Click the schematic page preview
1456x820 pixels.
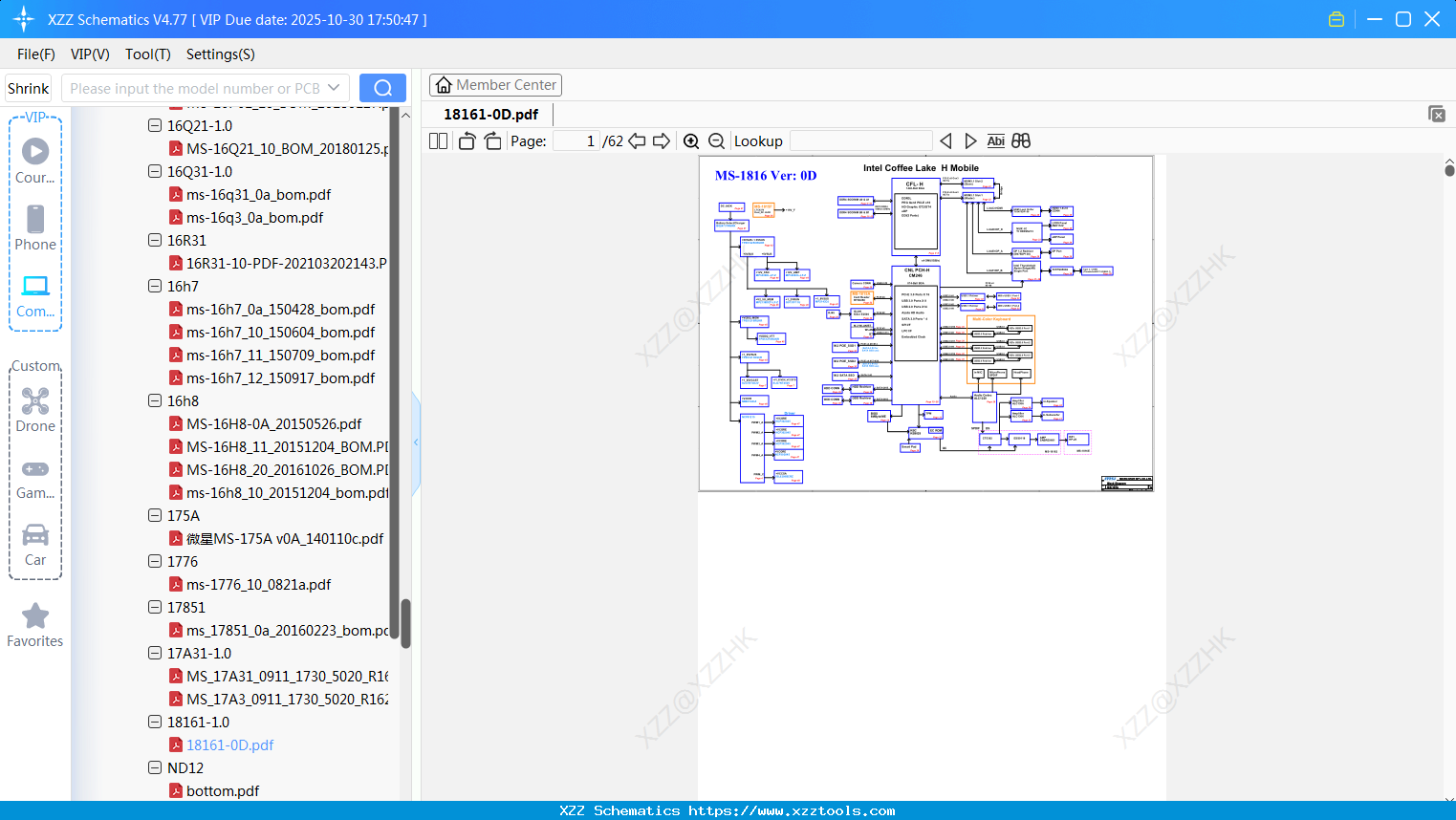(926, 324)
